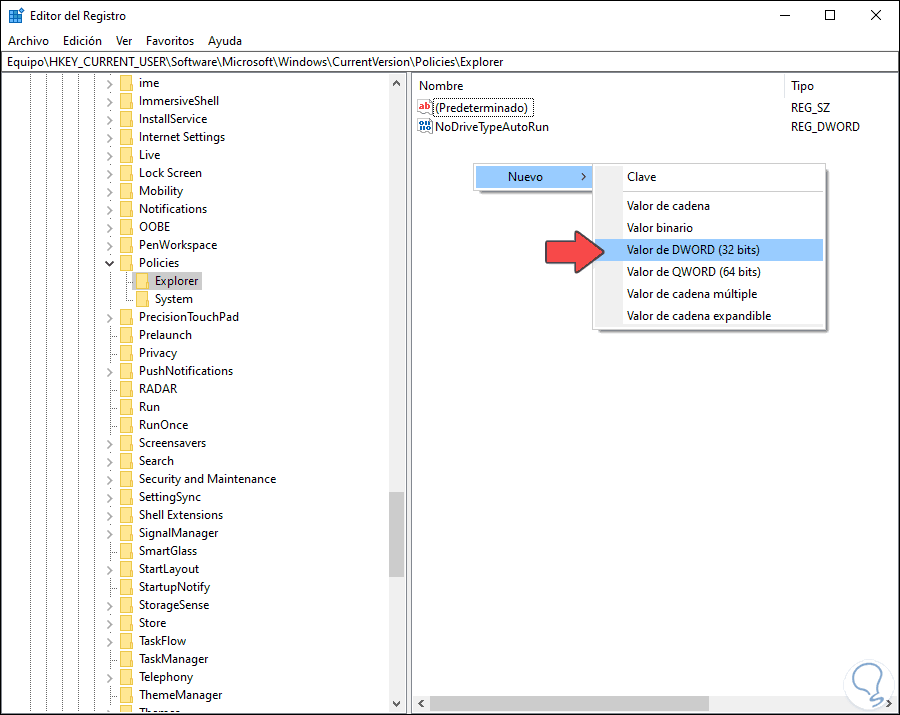This screenshot has width=900, height=715.
Task: Choose Clave from the Nuevo submenu
Action: [x=709, y=177]
